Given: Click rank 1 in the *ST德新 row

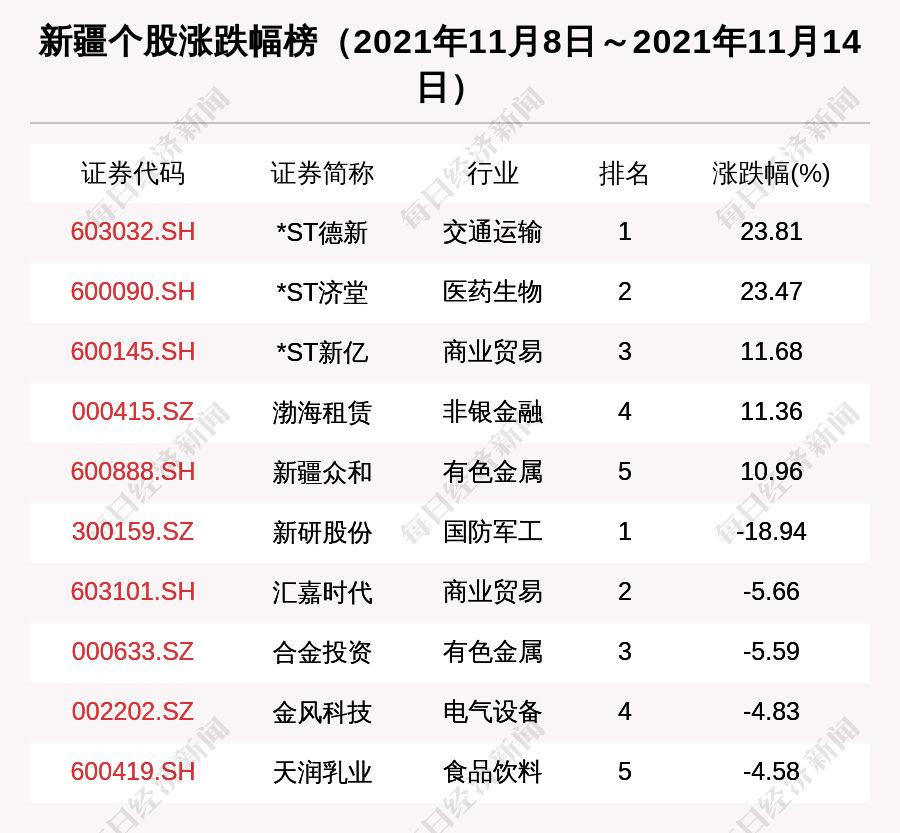Looking at the screenshot, I should pos(624,232).
